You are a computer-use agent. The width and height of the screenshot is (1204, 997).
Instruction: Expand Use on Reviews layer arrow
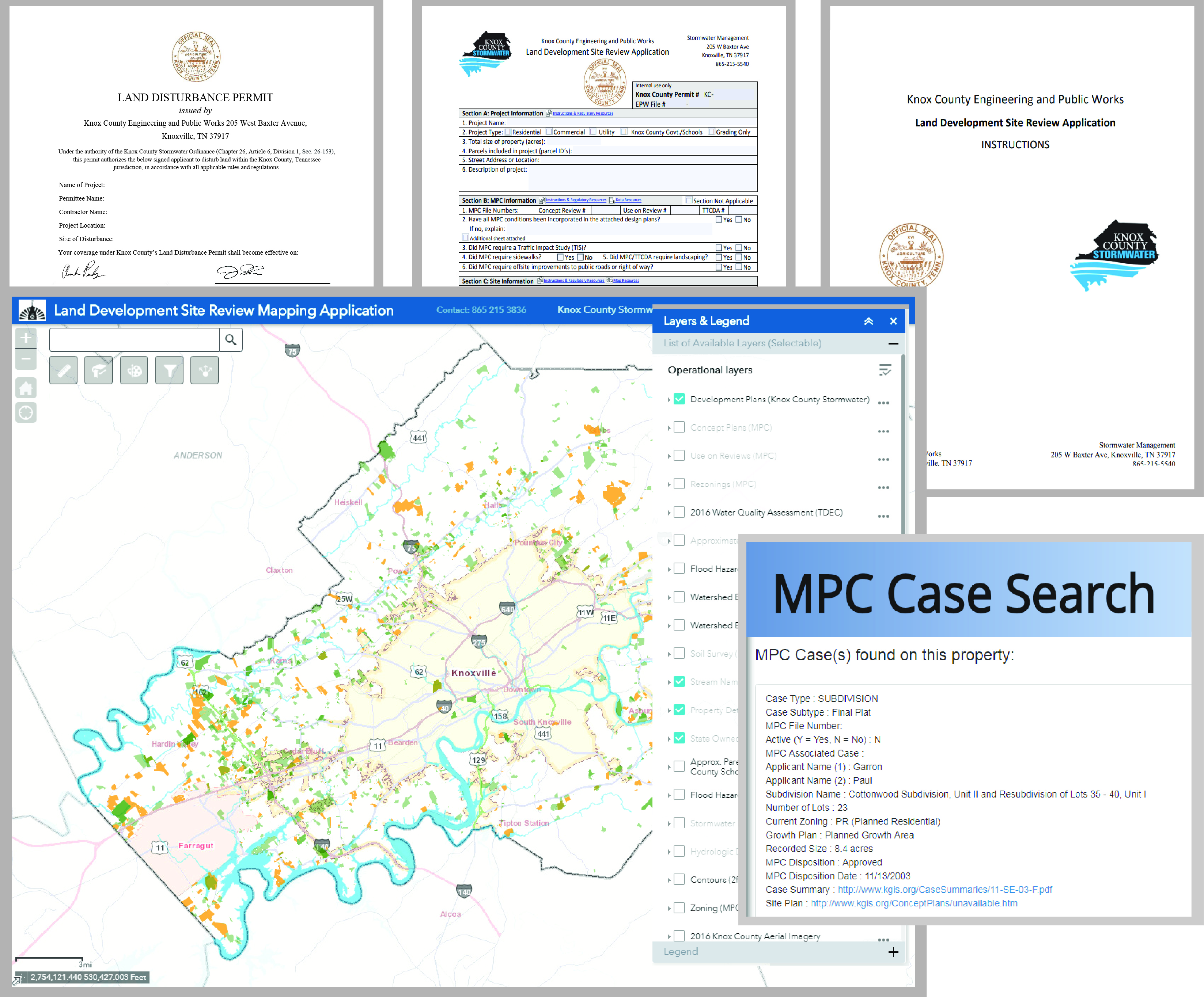[669, 456]
